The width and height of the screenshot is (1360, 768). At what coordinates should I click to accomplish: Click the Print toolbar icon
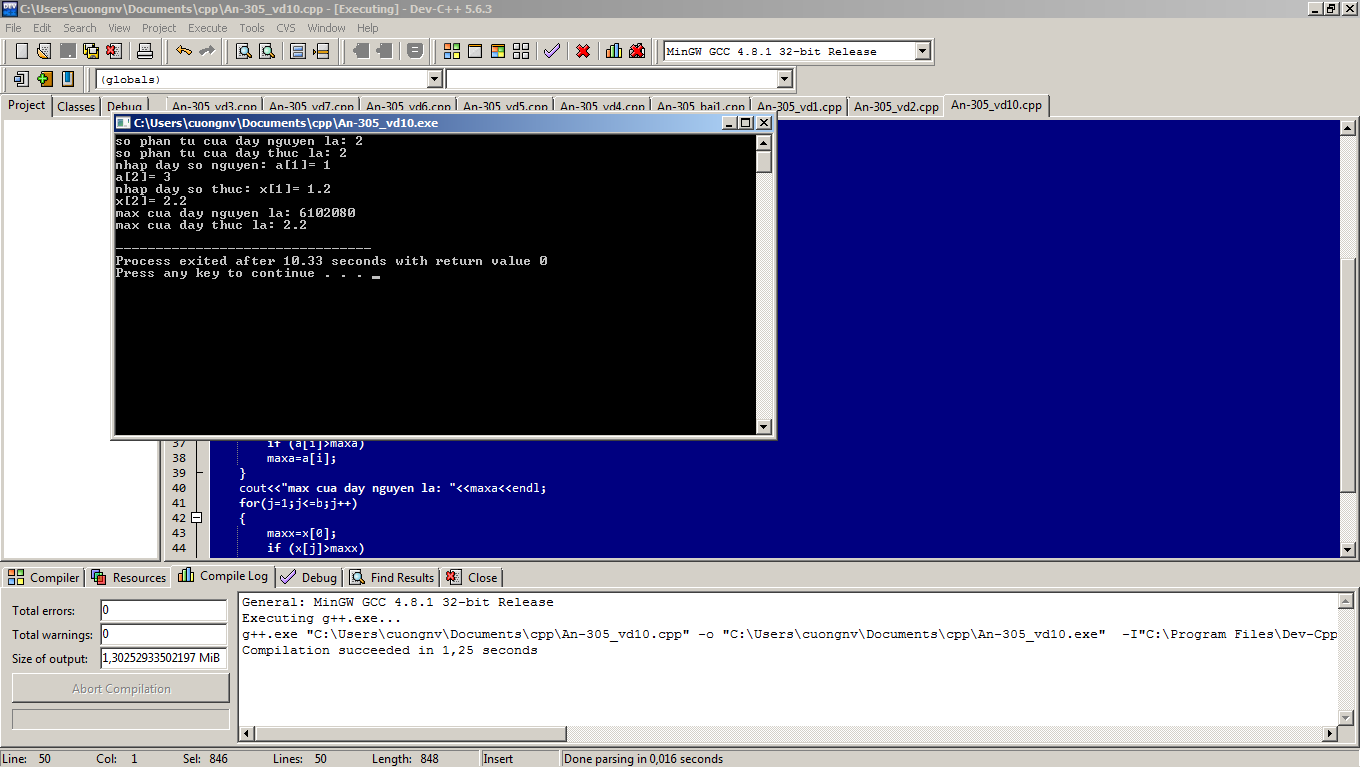click(x=145, y=51)
